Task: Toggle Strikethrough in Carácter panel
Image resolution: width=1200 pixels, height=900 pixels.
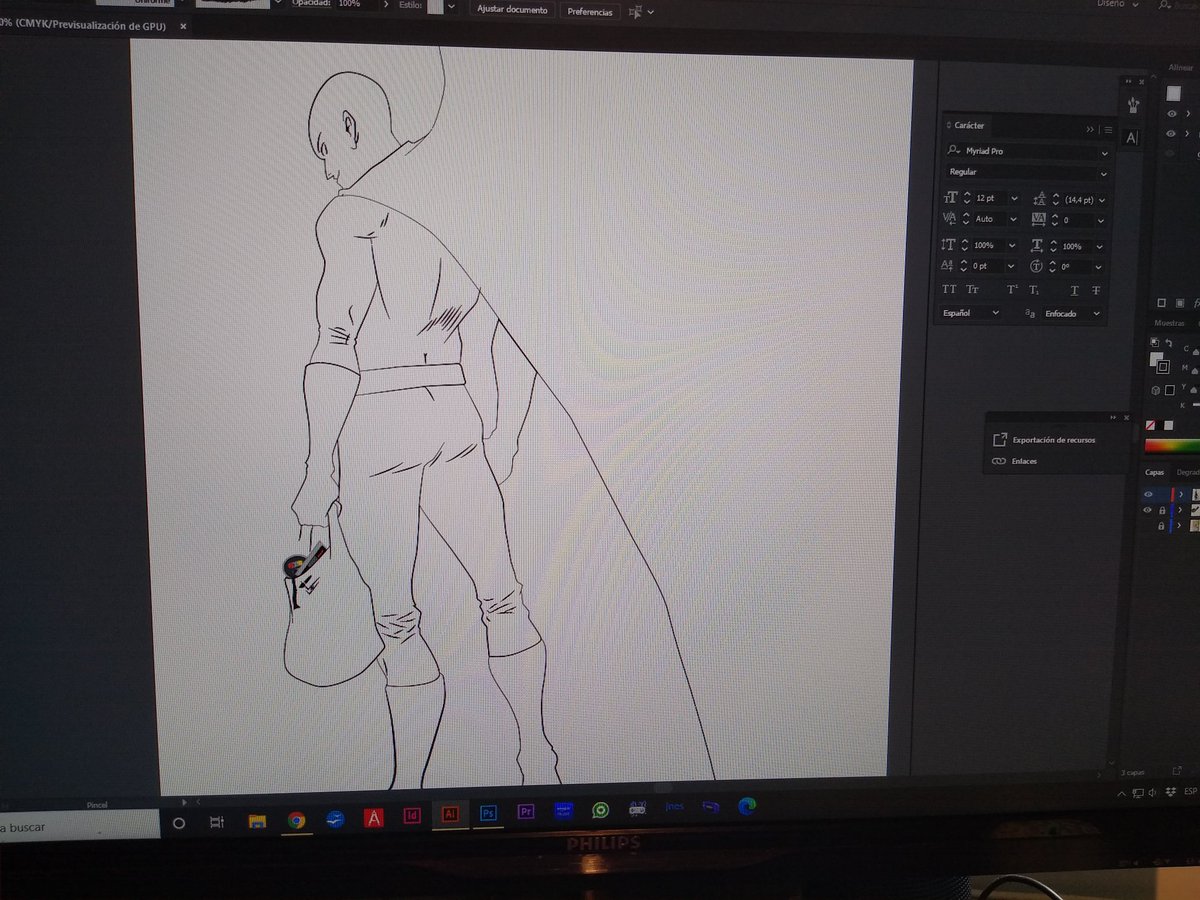Action: pyautogui.click(x=1096, y=291)
